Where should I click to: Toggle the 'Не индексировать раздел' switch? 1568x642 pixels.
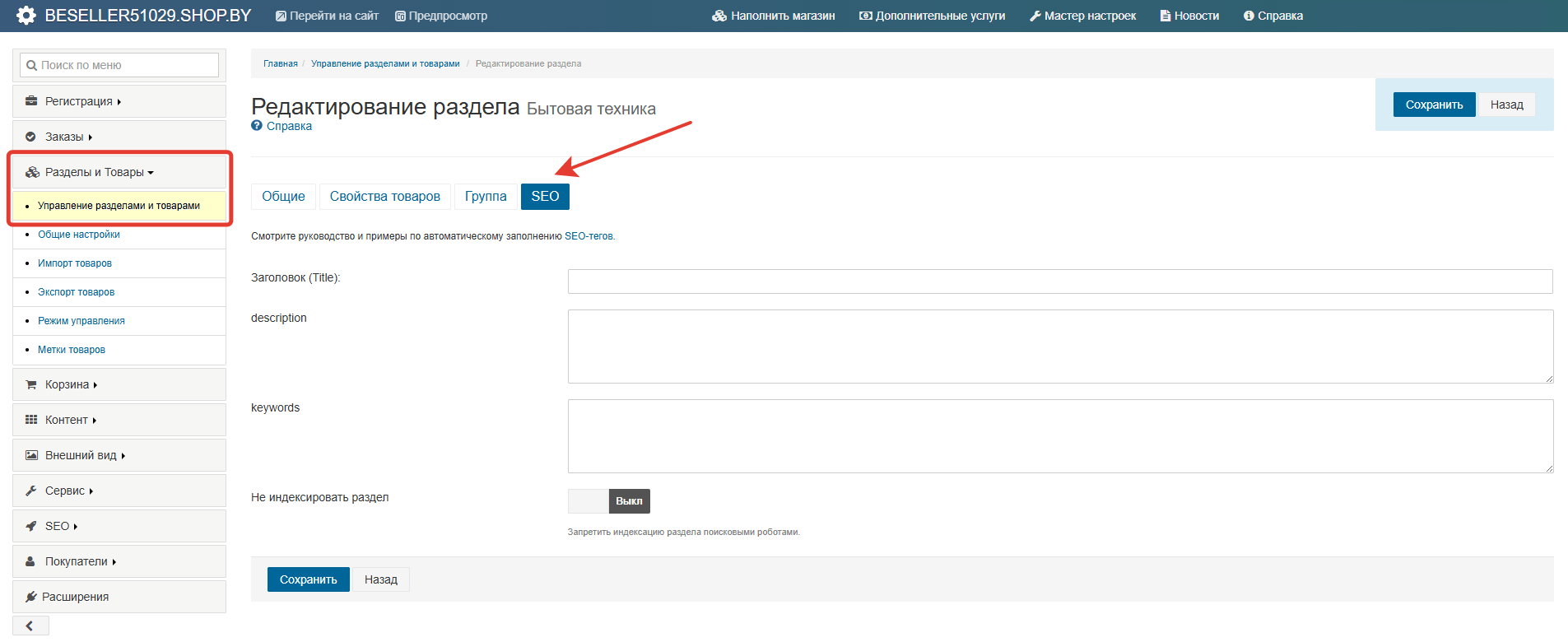609,501
